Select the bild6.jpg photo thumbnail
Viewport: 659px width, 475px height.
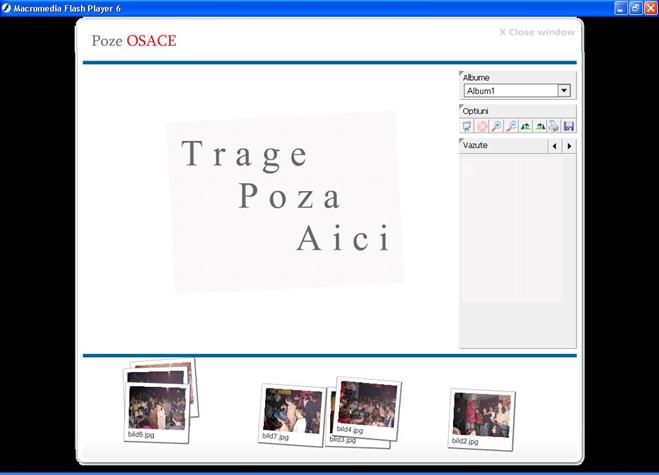click(156, 407)
